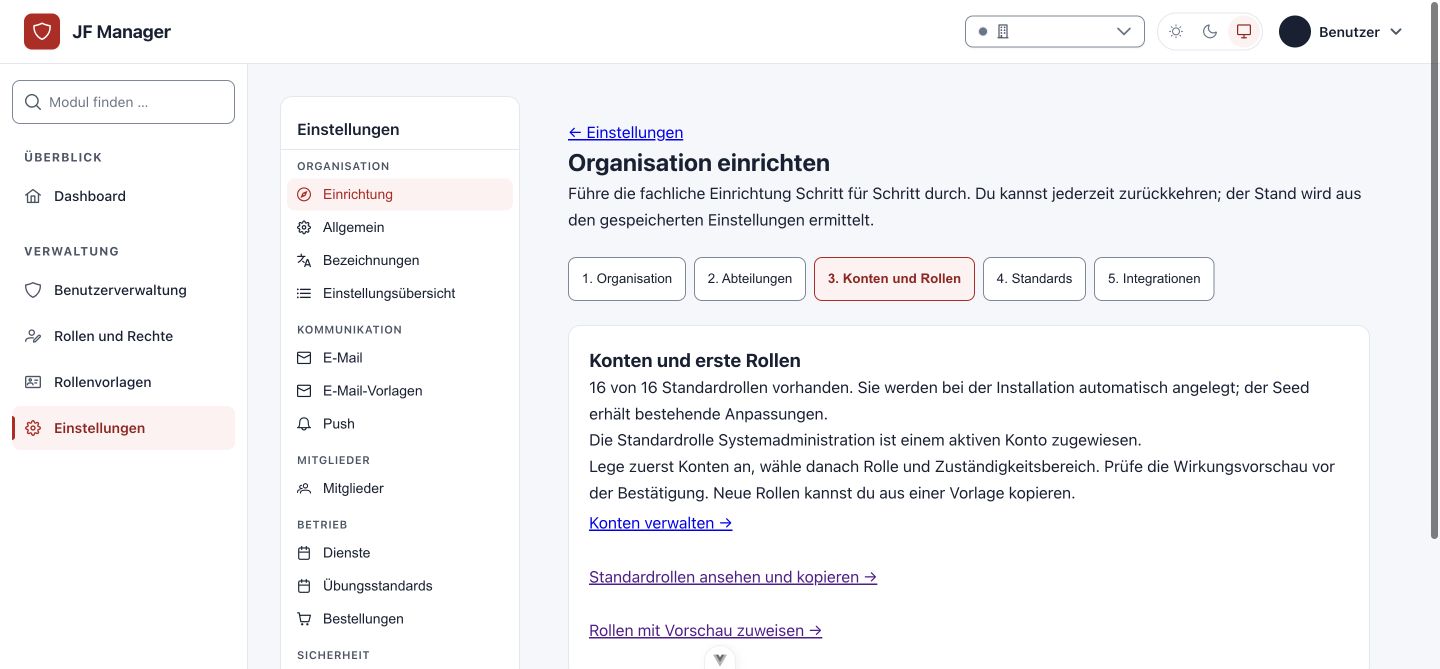
Task: Go to step 4. Standards
Action: coord(1034,279)
